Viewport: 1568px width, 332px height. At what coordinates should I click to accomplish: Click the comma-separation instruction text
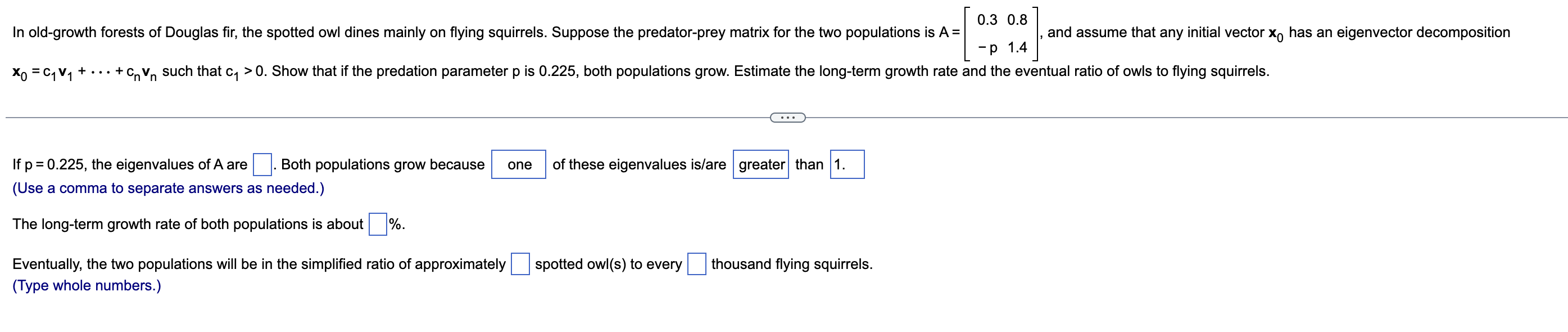pyautogui.click(x=169, y=189)
